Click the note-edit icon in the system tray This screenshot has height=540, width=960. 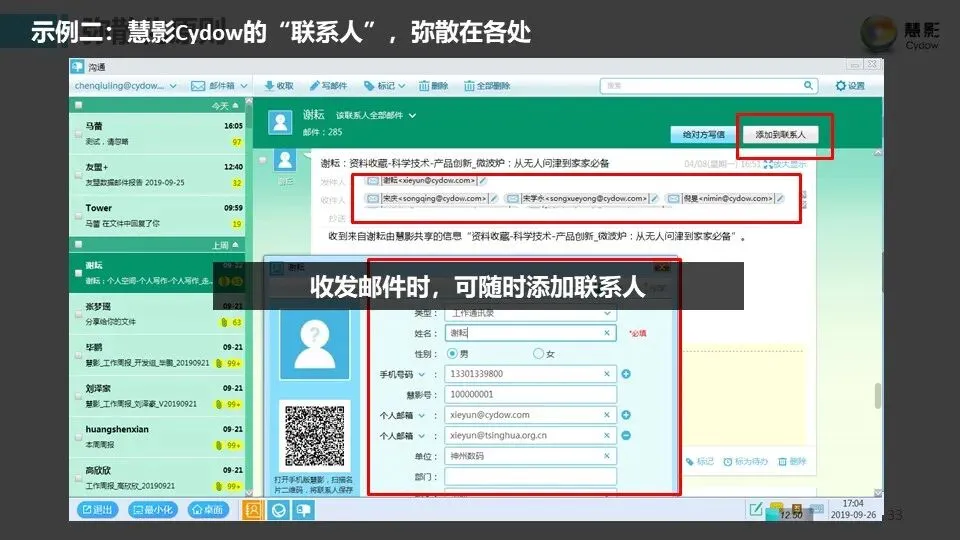tap(756, 509)
